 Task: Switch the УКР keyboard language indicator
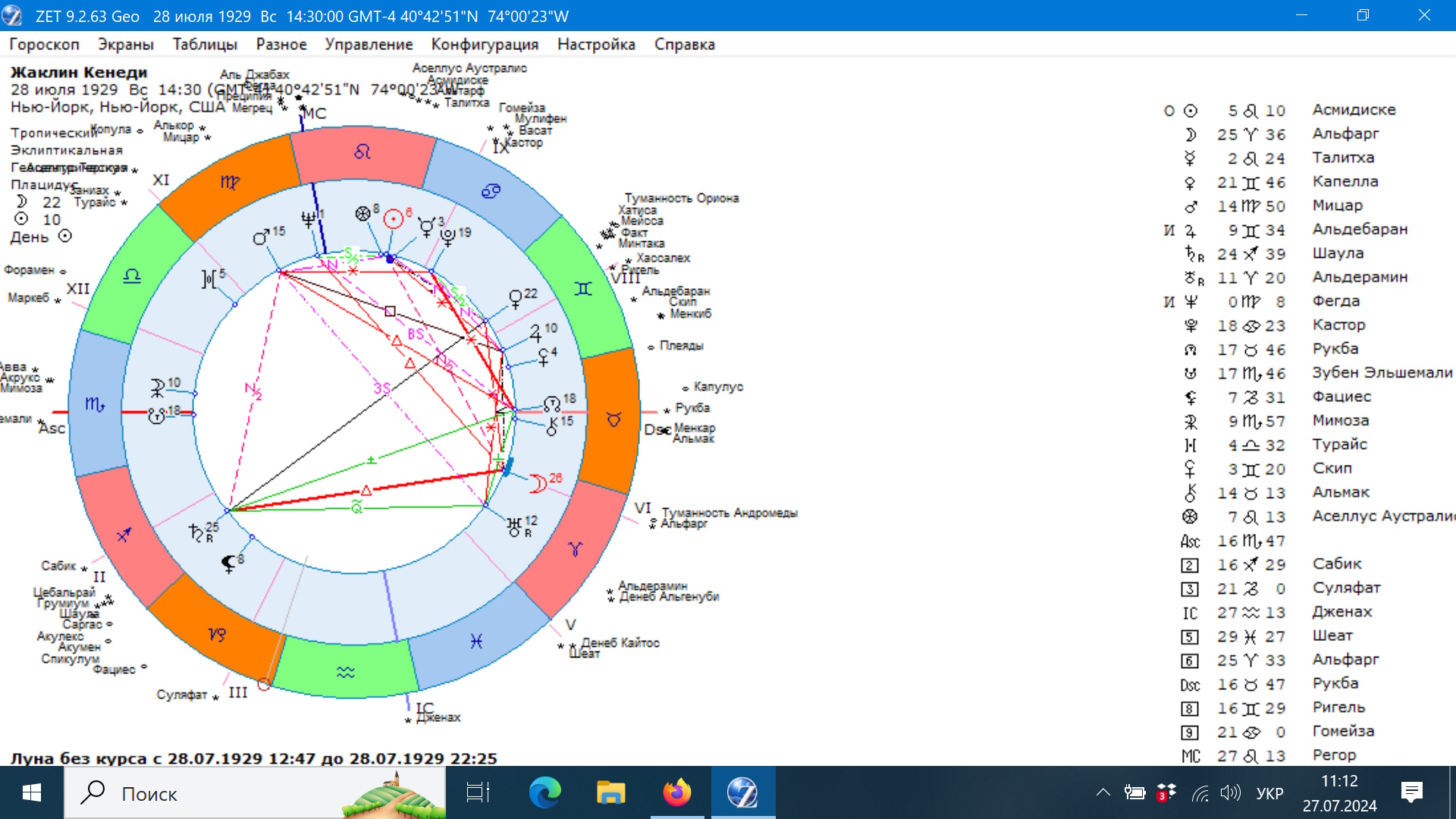pyautogui.click(x=1269, y=793)
